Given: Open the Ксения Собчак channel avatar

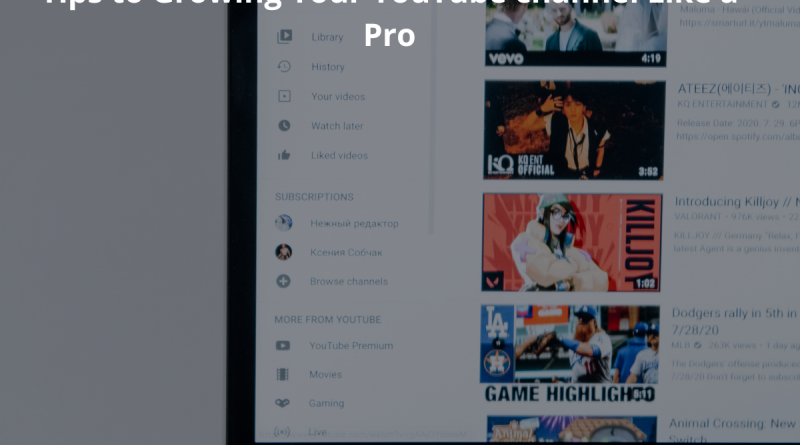Looking at the screenshot, I should [x=284, y=252].
